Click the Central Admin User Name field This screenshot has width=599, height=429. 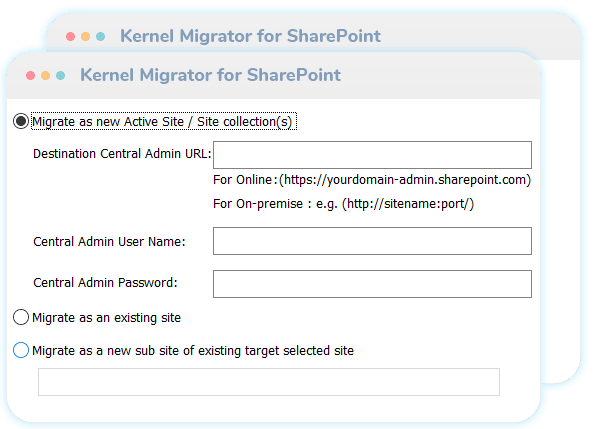372,241
